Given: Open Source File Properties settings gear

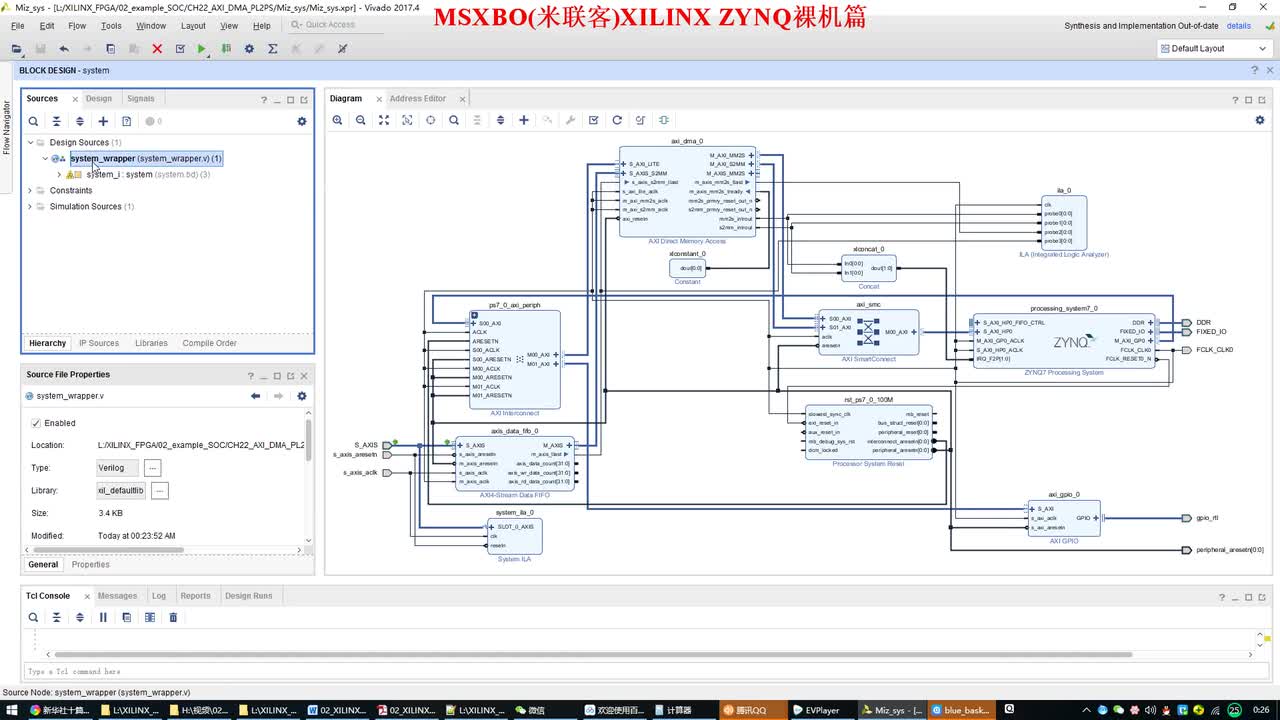Looking at the screenshot, I should pyautogui.click(x=302, y=396).
